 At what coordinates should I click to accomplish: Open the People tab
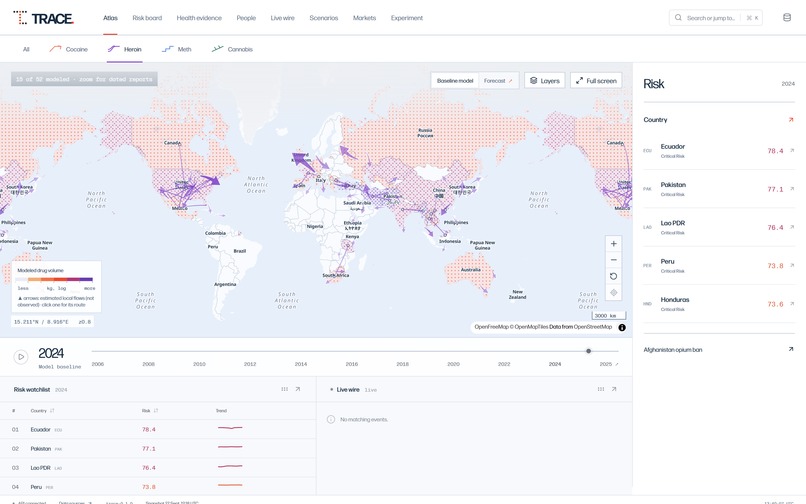246,18
